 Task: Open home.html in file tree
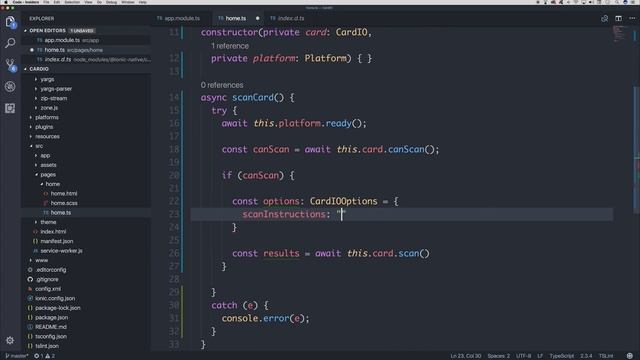pos(64,193)
